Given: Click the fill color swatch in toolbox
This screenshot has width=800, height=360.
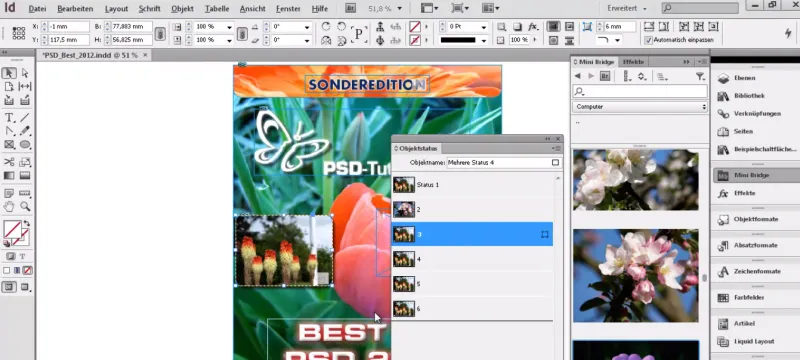Looking at the screenshot, I should [12, 229].
